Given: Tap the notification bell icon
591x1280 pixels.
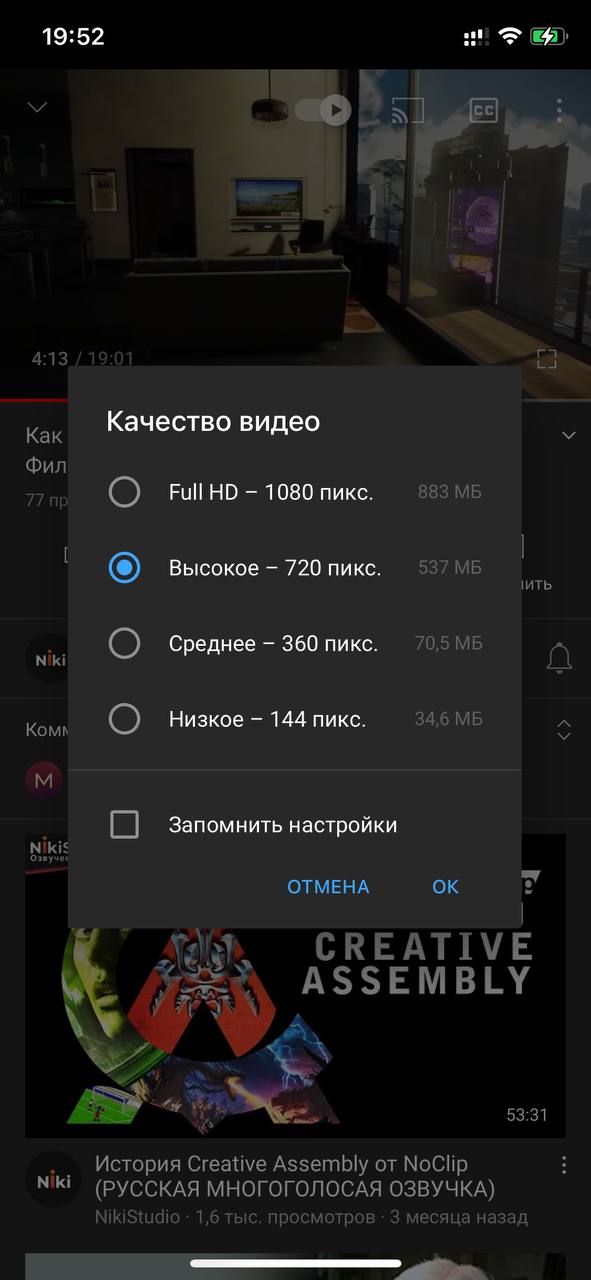Looking at the screenshot, I should (559, 658).
